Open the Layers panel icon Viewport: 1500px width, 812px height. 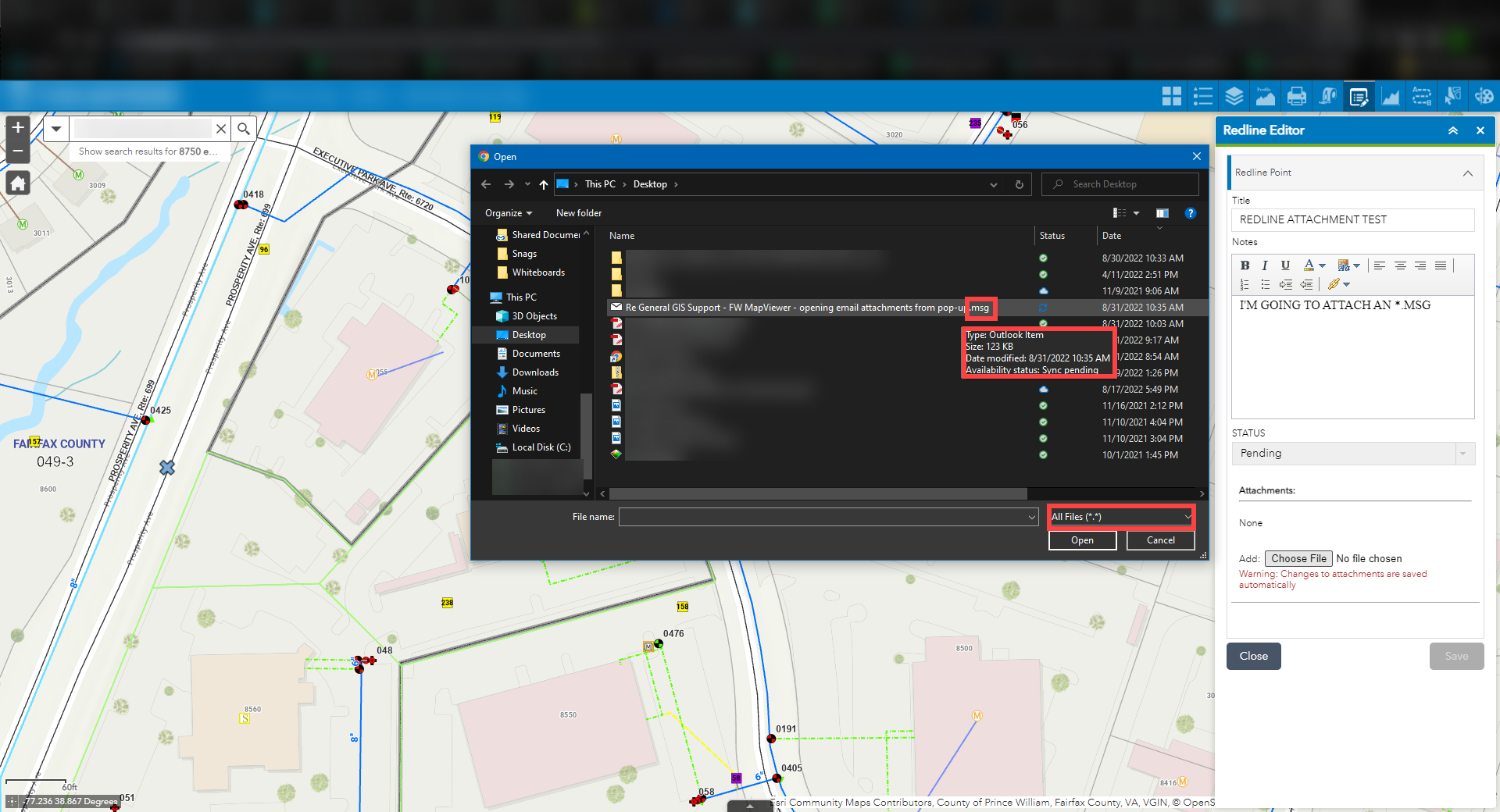1234,95
